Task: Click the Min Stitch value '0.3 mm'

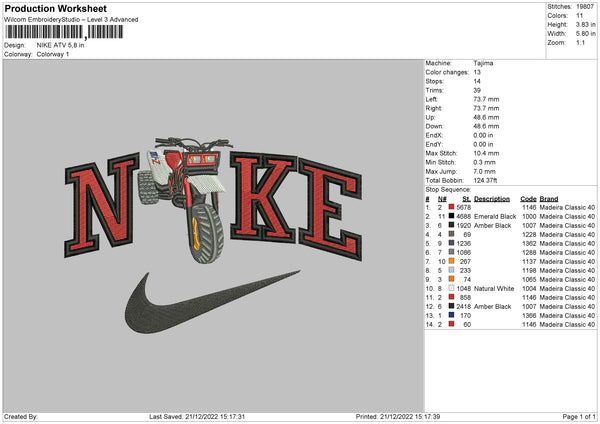Action: click(x=484, y=162)
